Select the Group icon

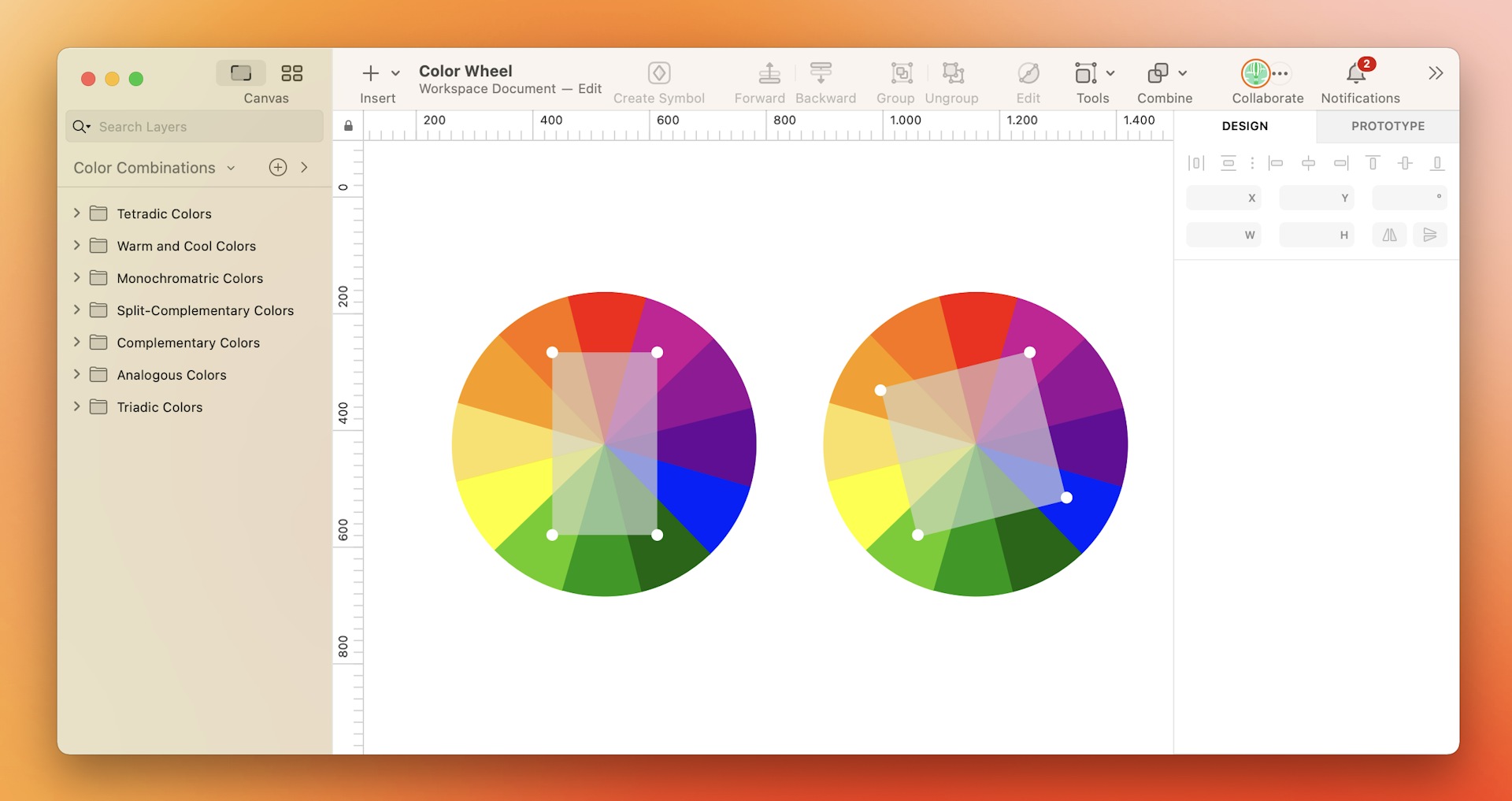[x=900, y=72]
